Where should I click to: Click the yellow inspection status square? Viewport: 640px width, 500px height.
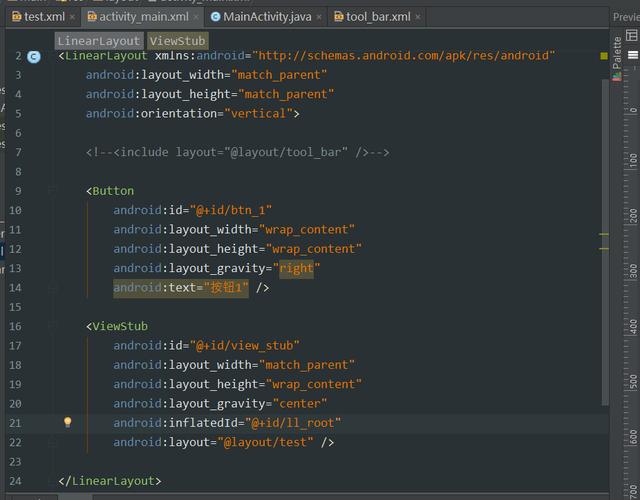click(604, 56)
